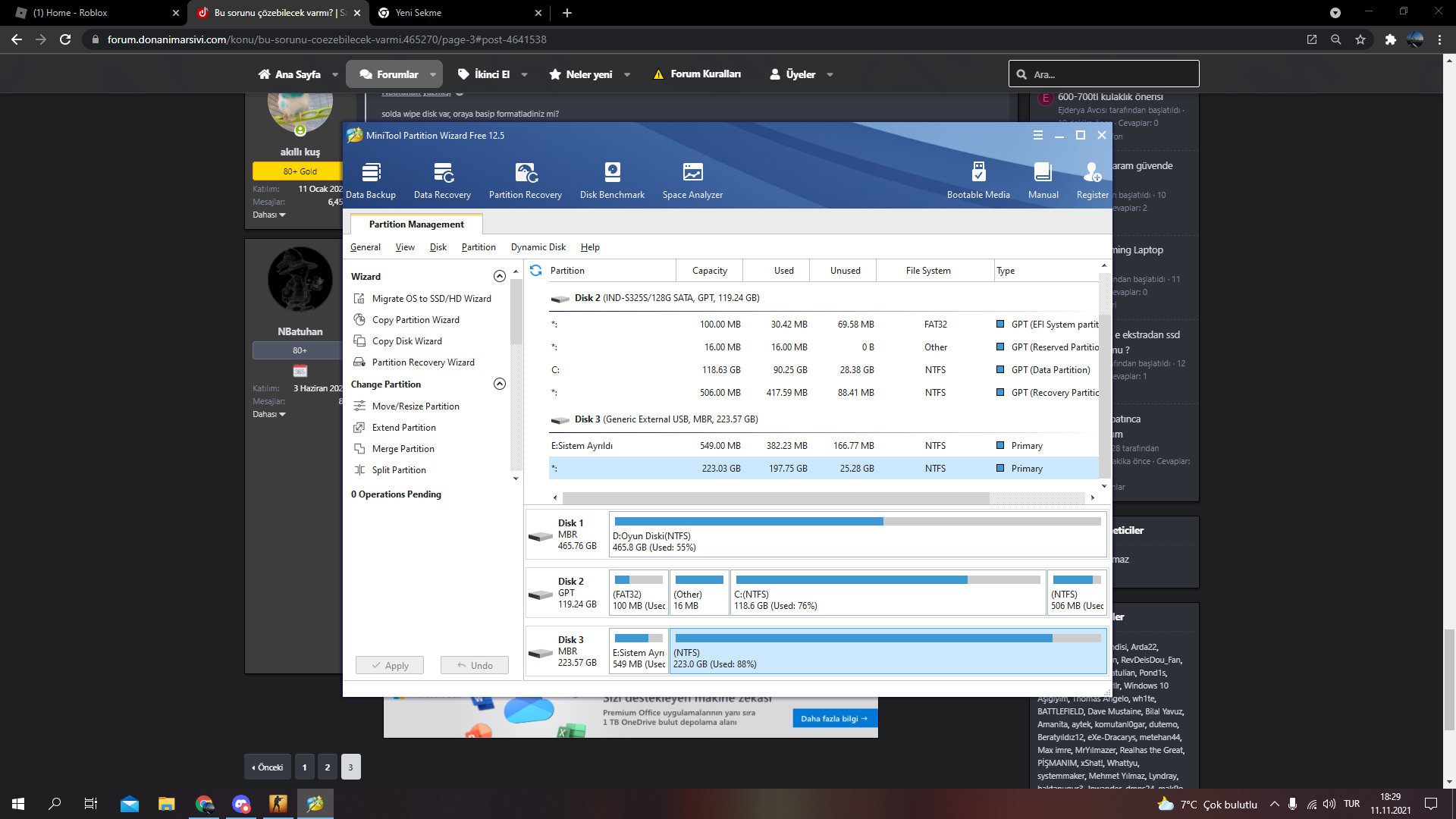This screenshot has height=819, width=1456.
Task: Start the Disk Benchmark tool
Action: point(612,180)
